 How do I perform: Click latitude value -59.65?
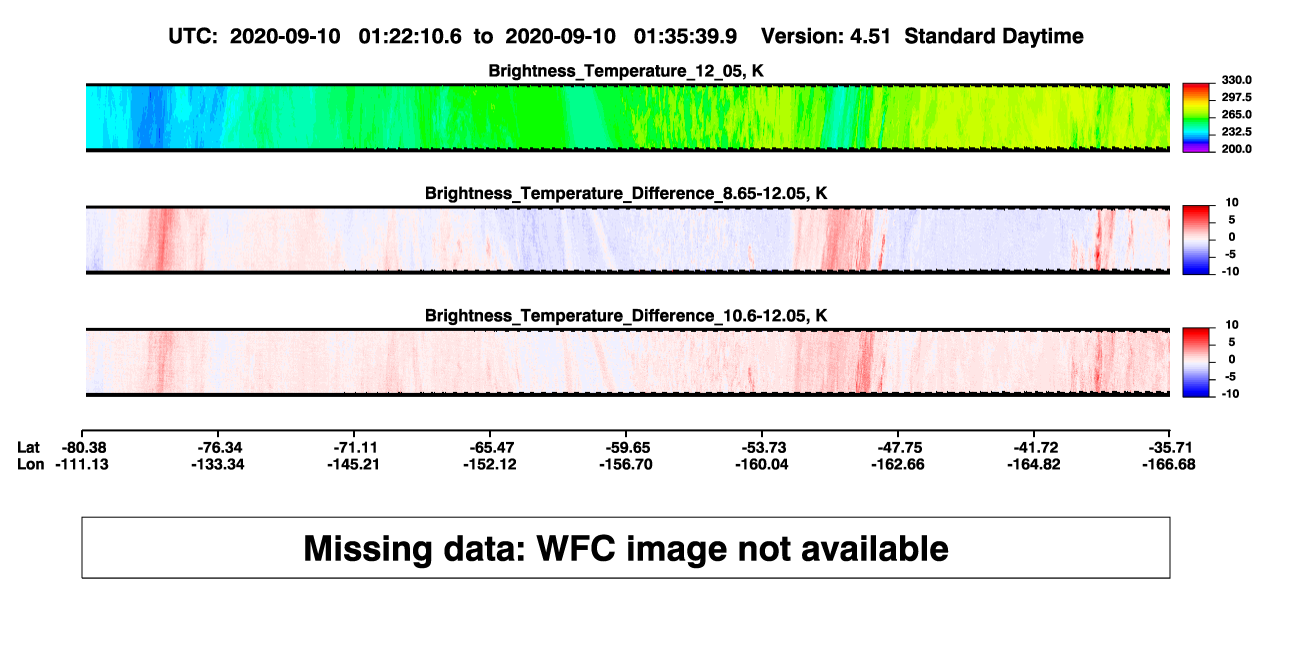pos(628,447)
